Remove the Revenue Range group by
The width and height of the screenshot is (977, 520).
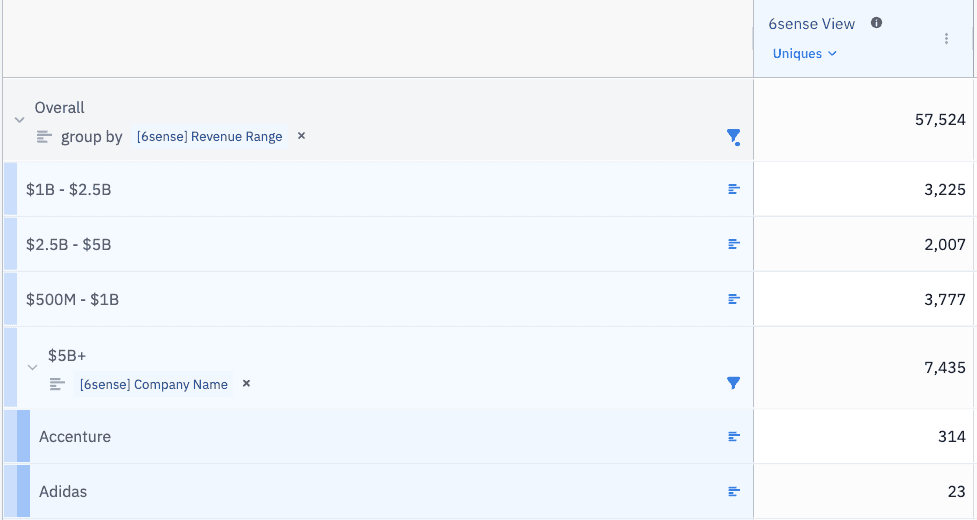click(301, 136)
